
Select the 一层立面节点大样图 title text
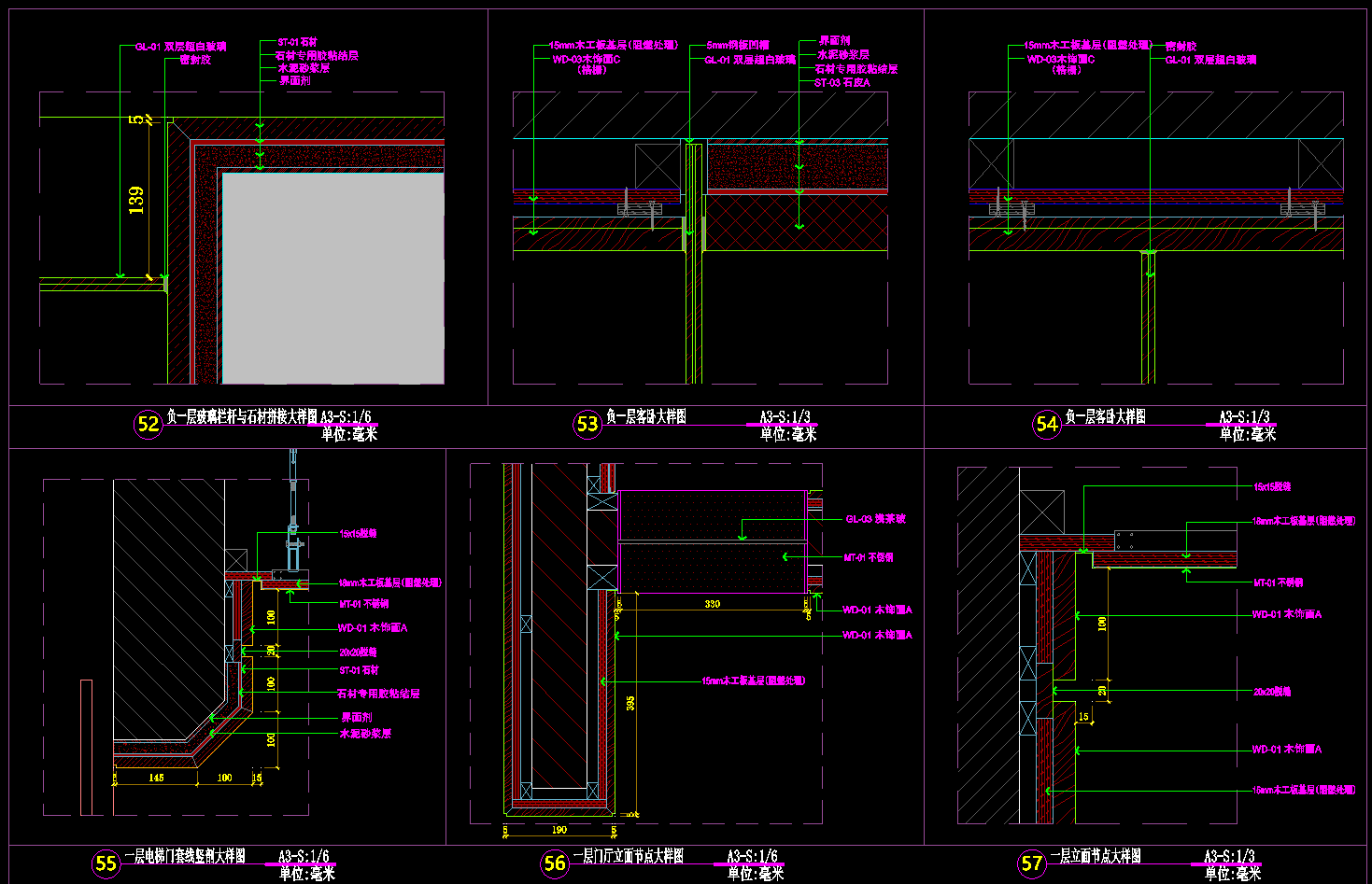click(1095, 856)
